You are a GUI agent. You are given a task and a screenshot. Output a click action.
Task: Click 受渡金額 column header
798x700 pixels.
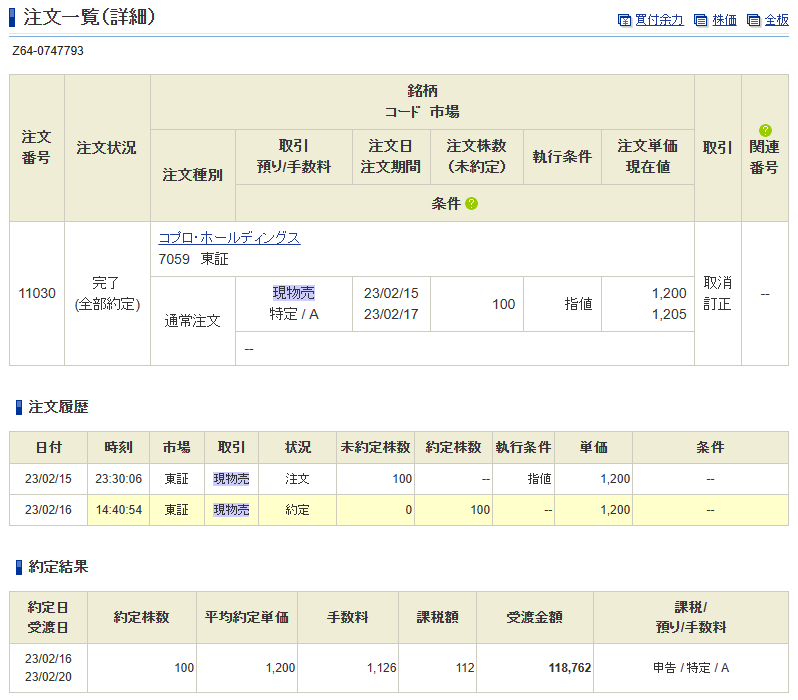click(534, 617)
